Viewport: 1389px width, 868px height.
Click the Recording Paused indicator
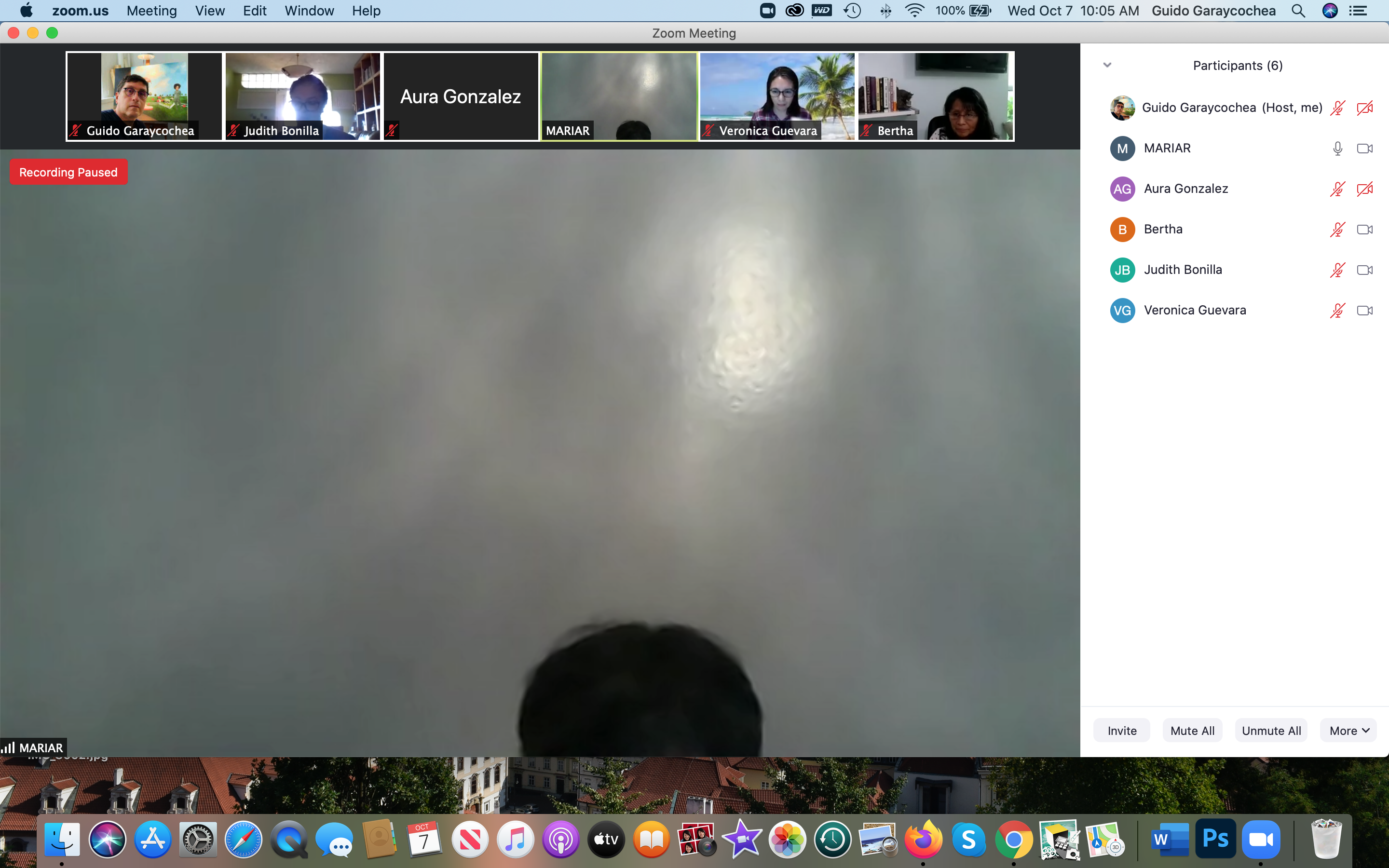click(68, 172)
